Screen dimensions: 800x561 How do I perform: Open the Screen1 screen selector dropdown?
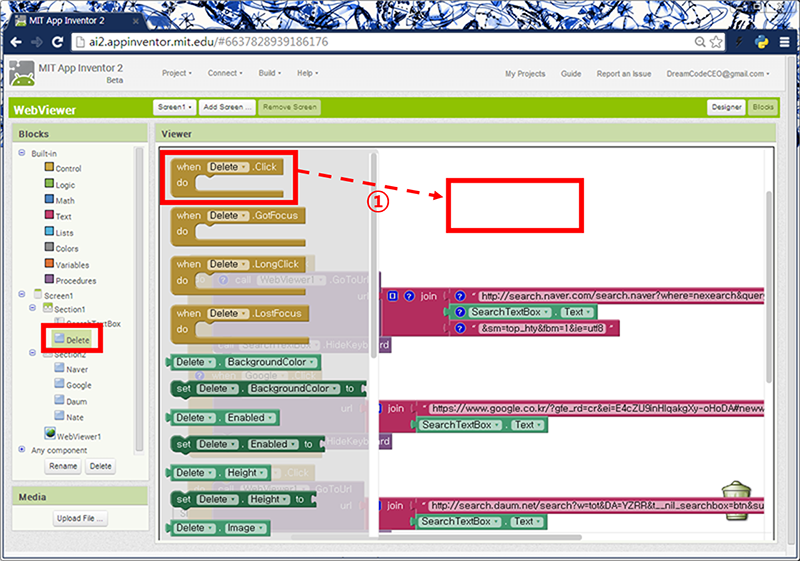[x=174, y=107]
